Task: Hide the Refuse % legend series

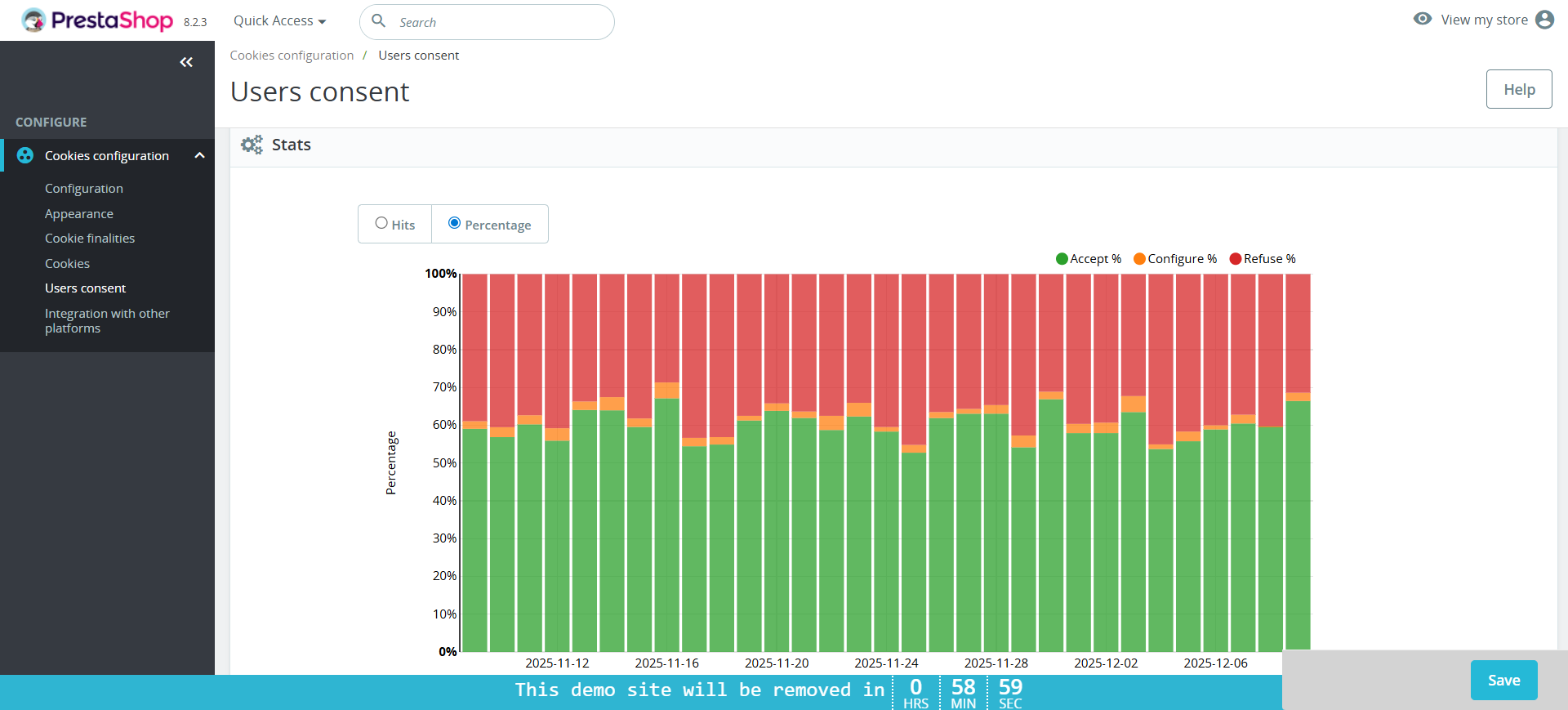Action: click(1263, 259)
